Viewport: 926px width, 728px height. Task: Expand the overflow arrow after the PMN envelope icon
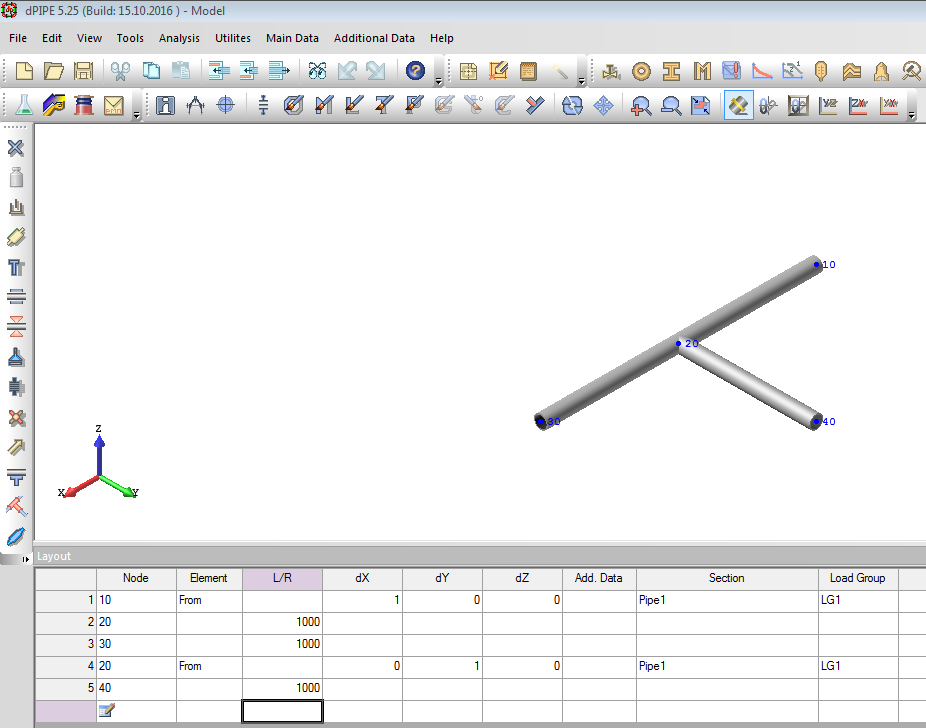pos(136,115)
